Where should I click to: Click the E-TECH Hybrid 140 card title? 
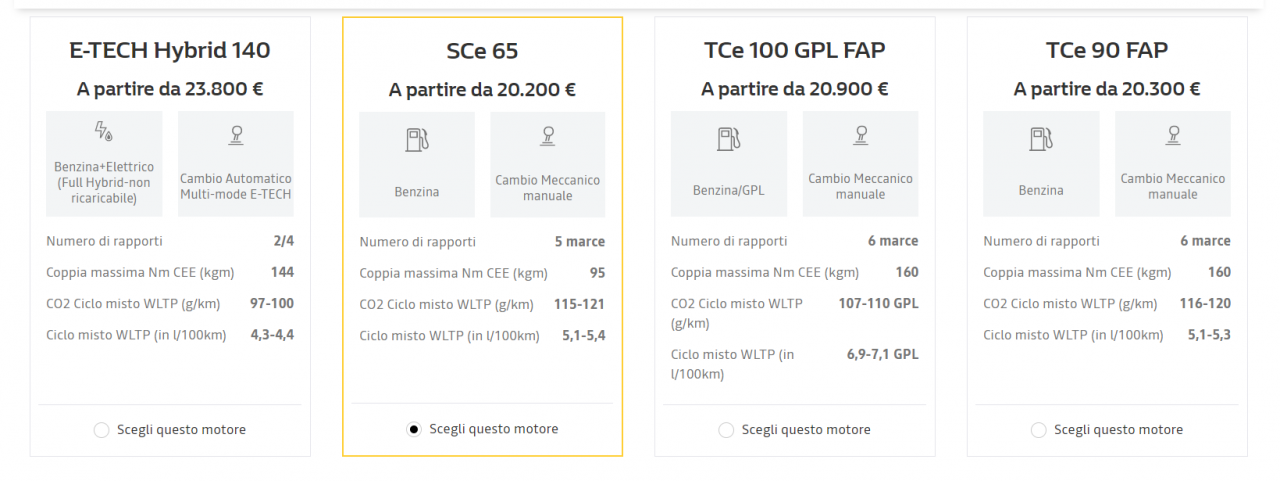pos(170,50)
